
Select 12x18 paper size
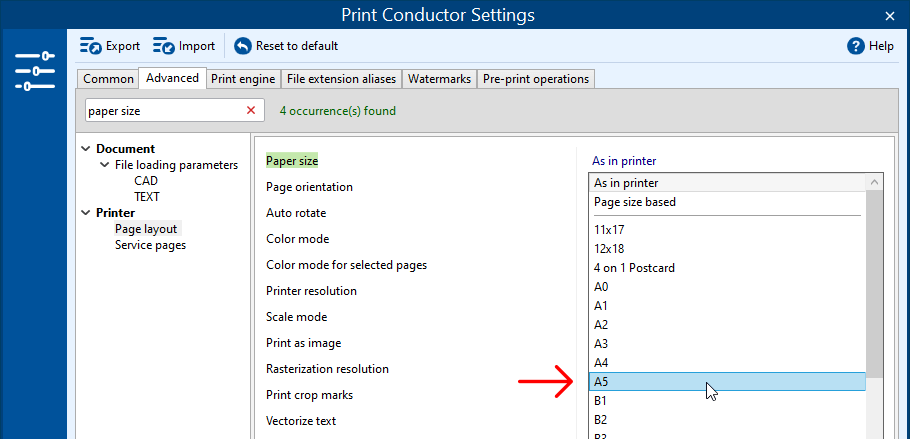point(727,249)
